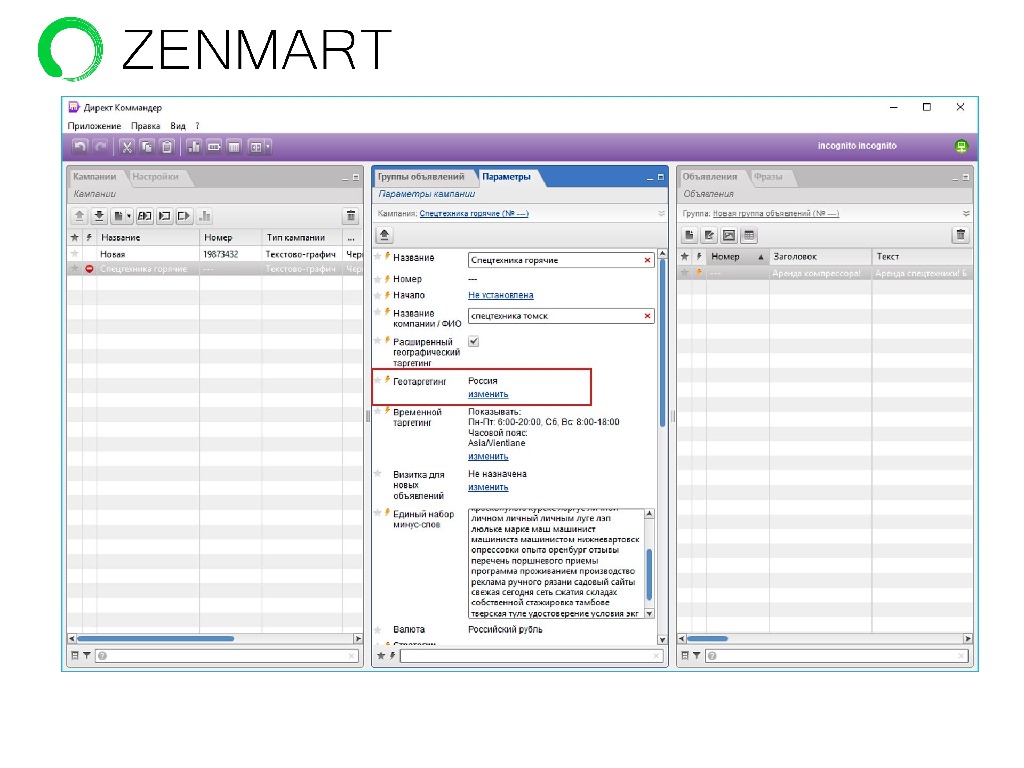Viewport: 1024px width, 768px height.
Task: Click the table grid icon in the purple toolbar
Action: click(234, 147)
